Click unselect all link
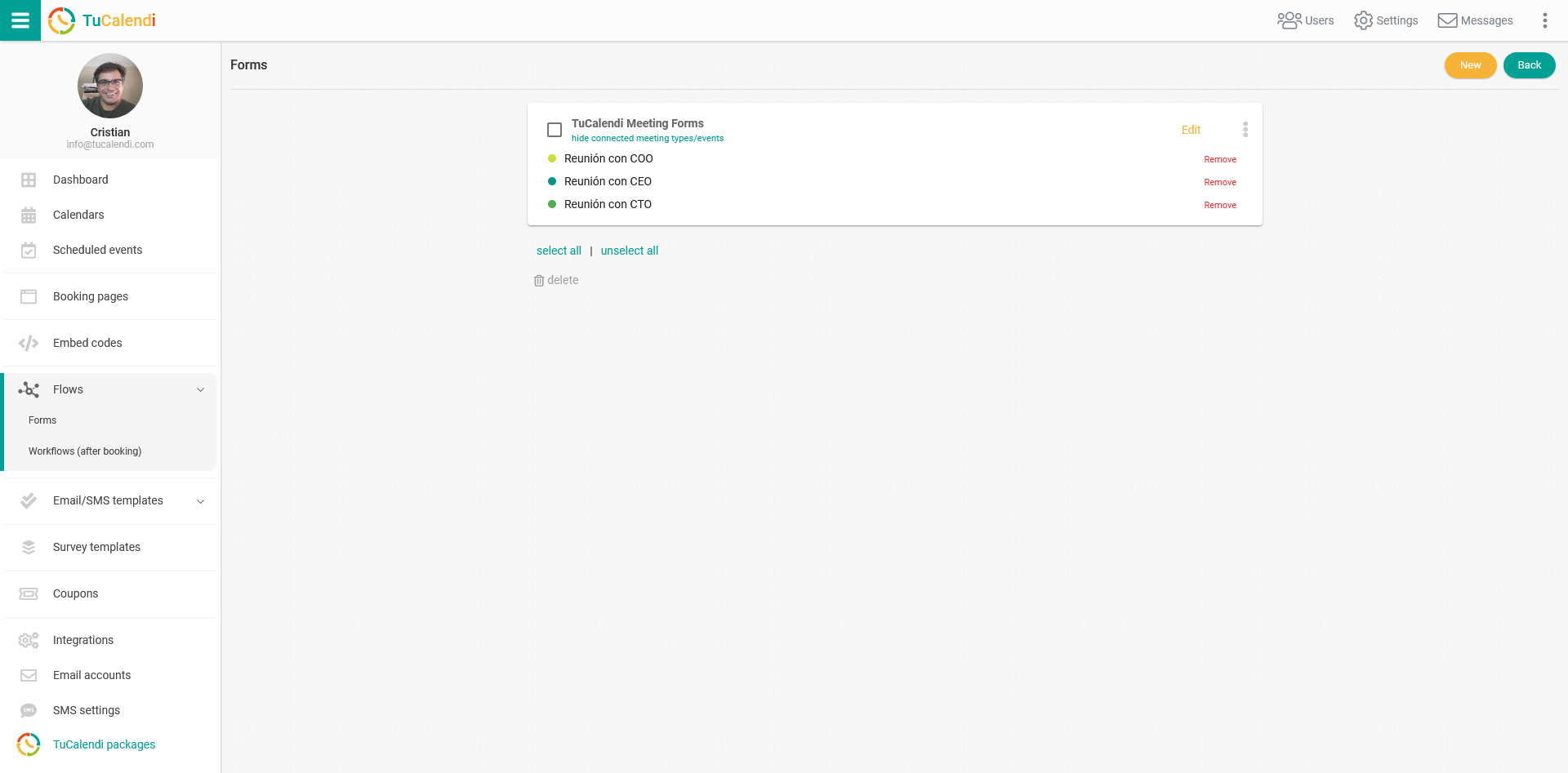The image size is (1568, 773). pyautogui.click(x=630, y=251)
